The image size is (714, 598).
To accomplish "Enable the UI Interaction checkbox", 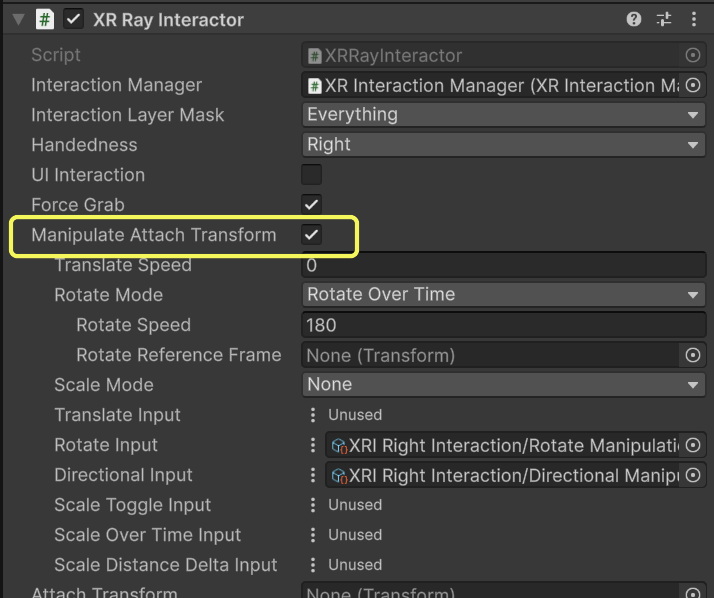I will [x=312, y=175].
